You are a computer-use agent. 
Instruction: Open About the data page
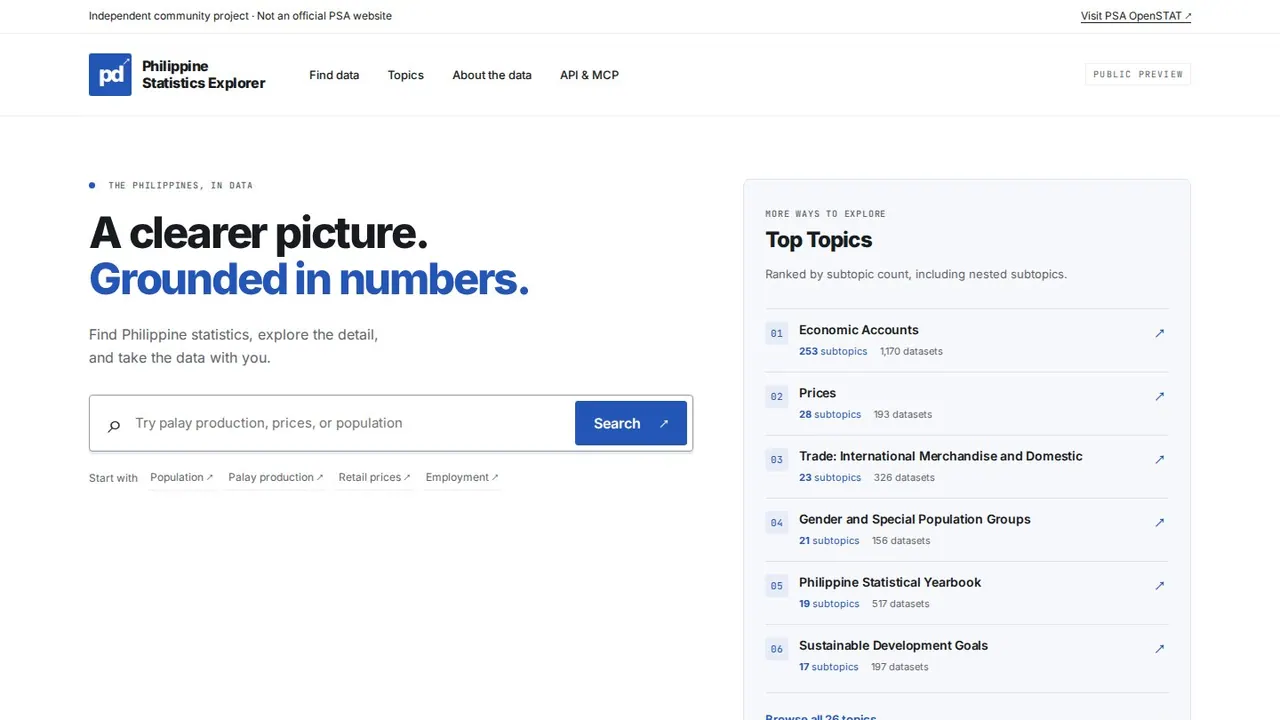492,75
